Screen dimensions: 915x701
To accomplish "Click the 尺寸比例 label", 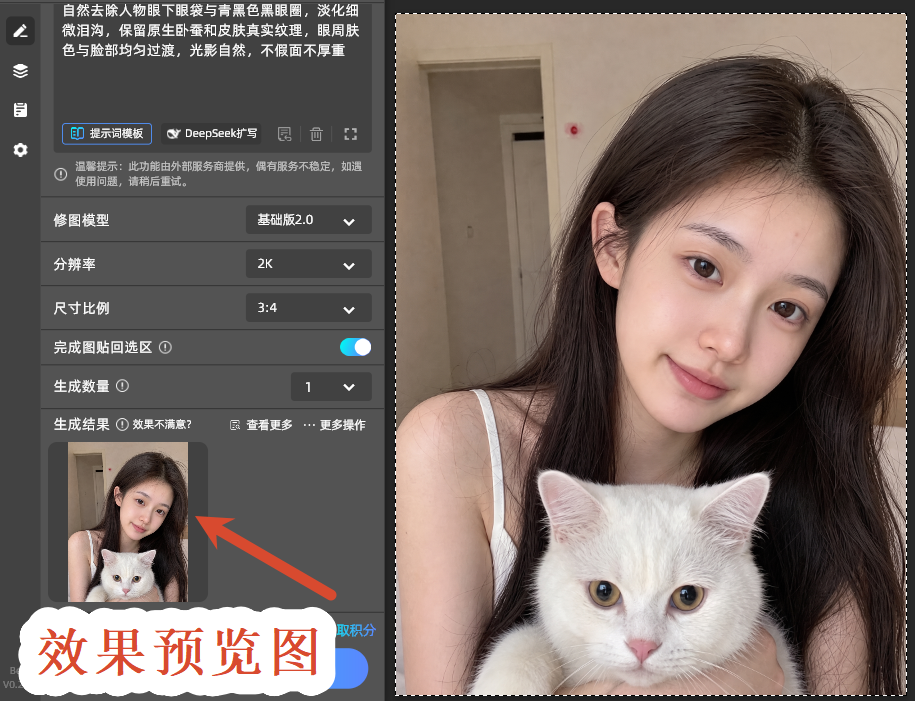I will [81, 308].
